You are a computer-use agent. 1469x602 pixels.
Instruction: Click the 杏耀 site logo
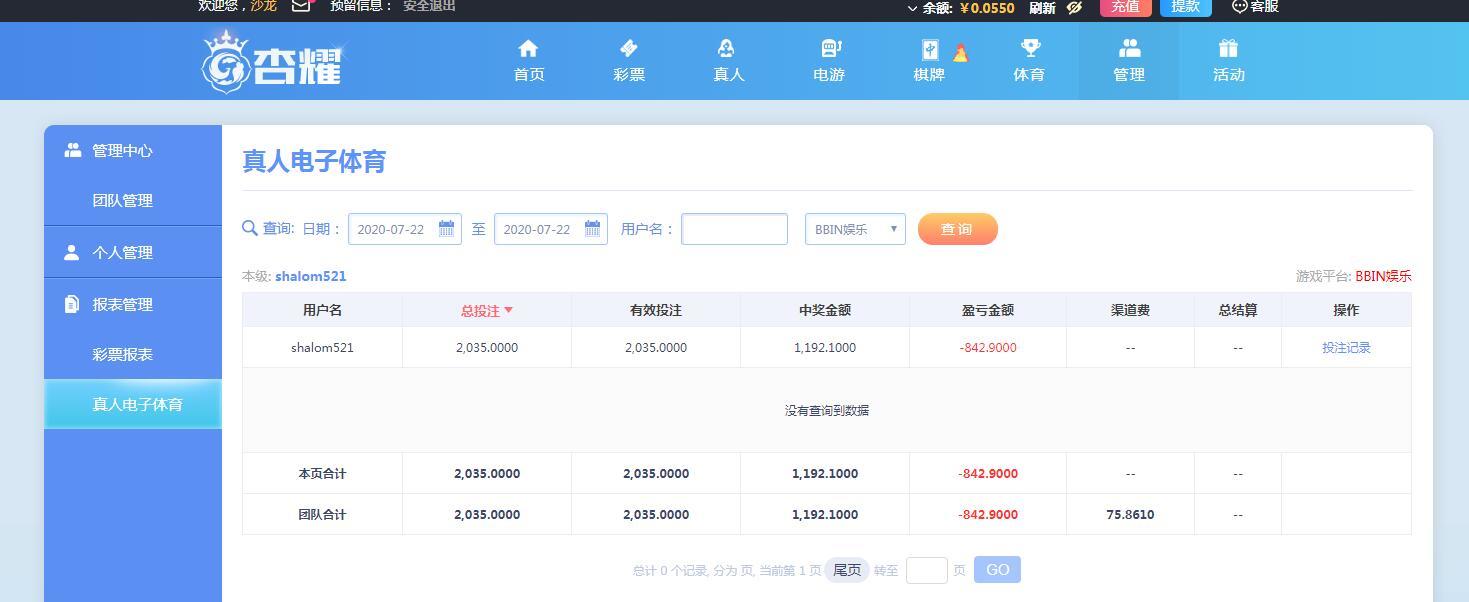coord(272,62)
